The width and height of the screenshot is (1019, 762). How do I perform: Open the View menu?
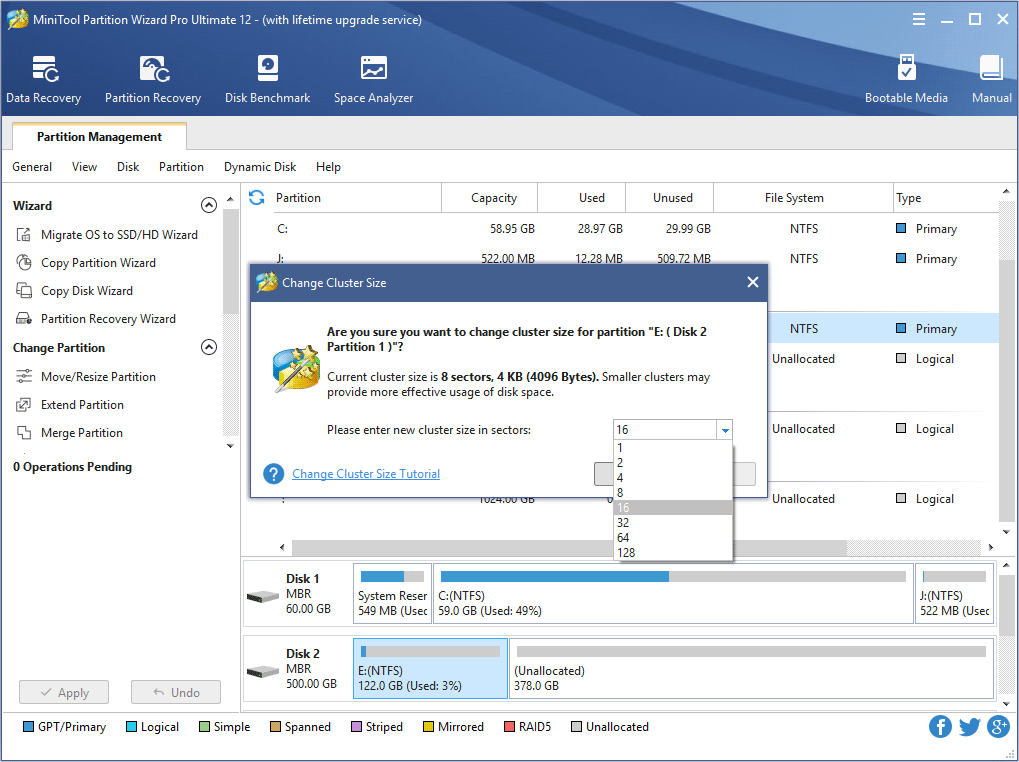(x=84, y=167)
